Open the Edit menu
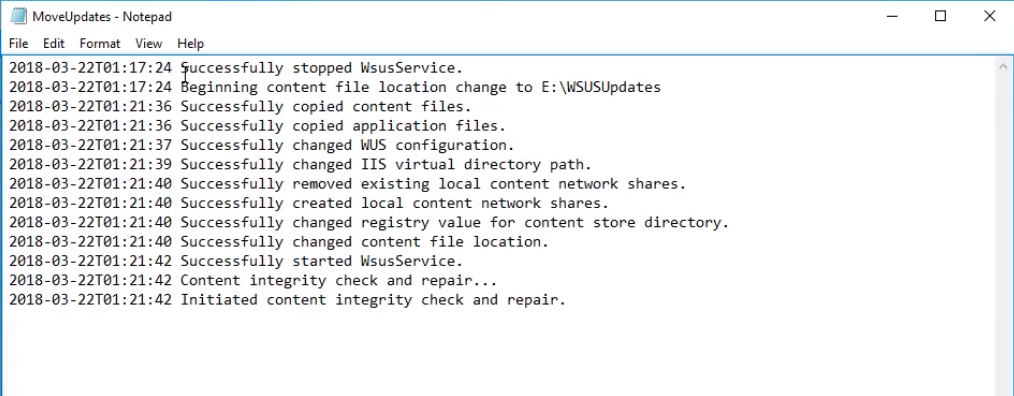The image size is (1014, 396). (54, 43)
